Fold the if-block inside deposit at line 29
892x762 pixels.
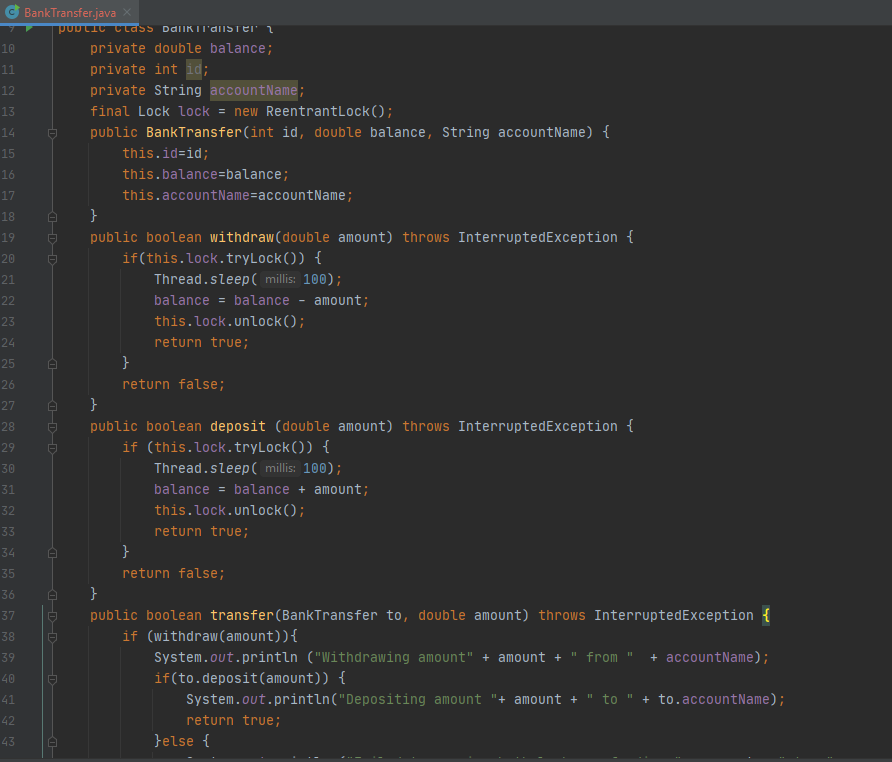pos(53,447)
